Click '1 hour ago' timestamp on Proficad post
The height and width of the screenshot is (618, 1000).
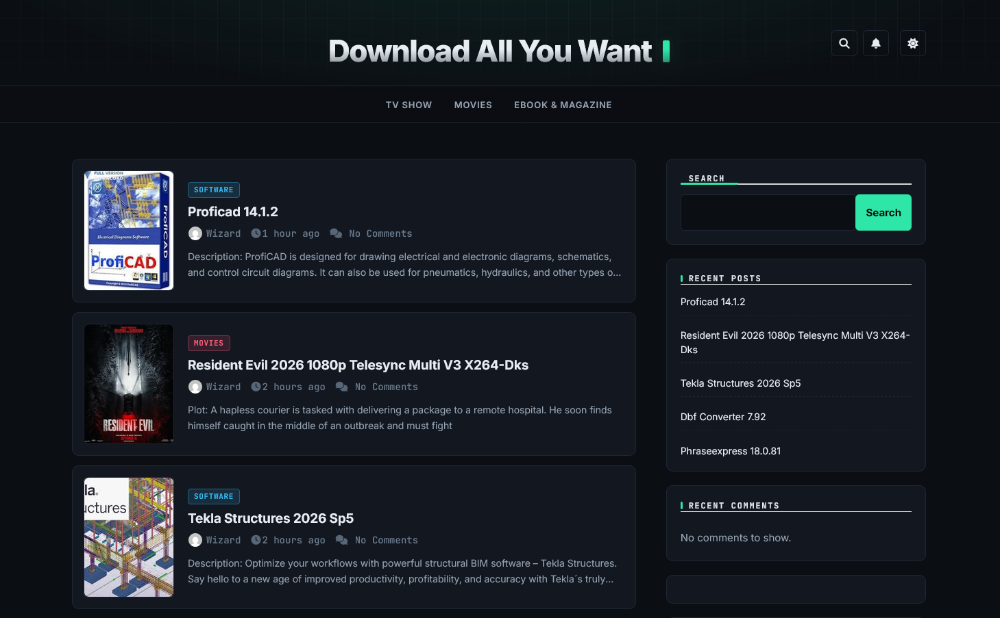(x=291, y=233)
